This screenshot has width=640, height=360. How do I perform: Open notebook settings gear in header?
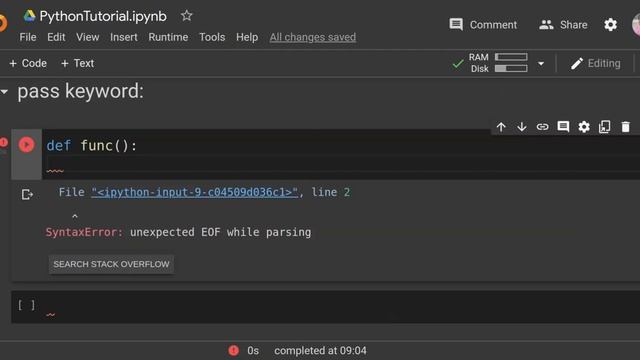coord(610,25)
